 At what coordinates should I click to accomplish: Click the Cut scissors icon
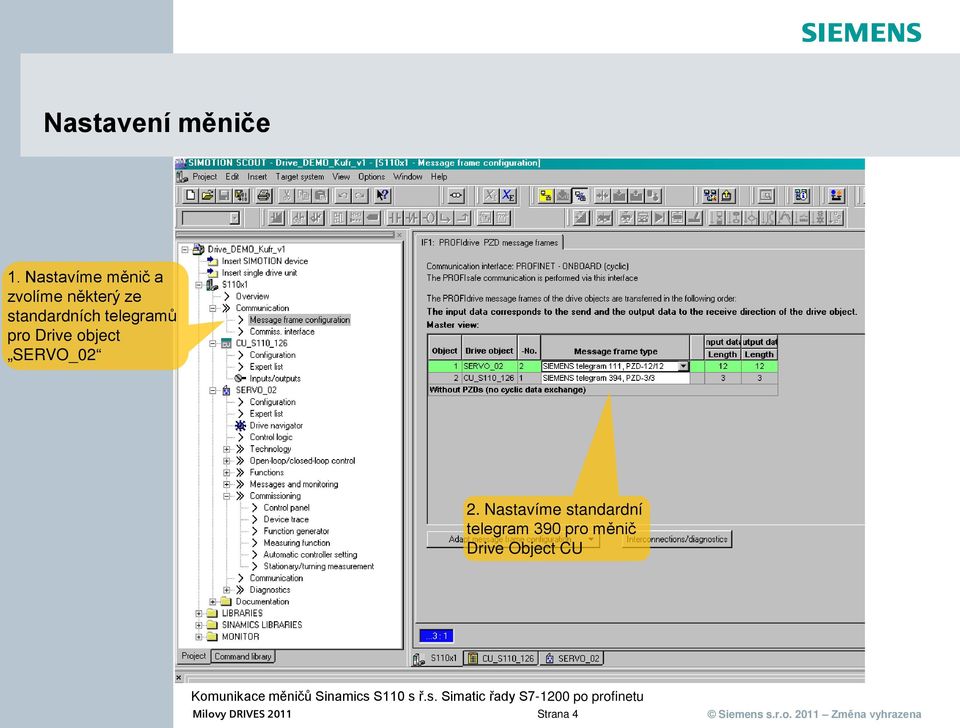[286, 195]
